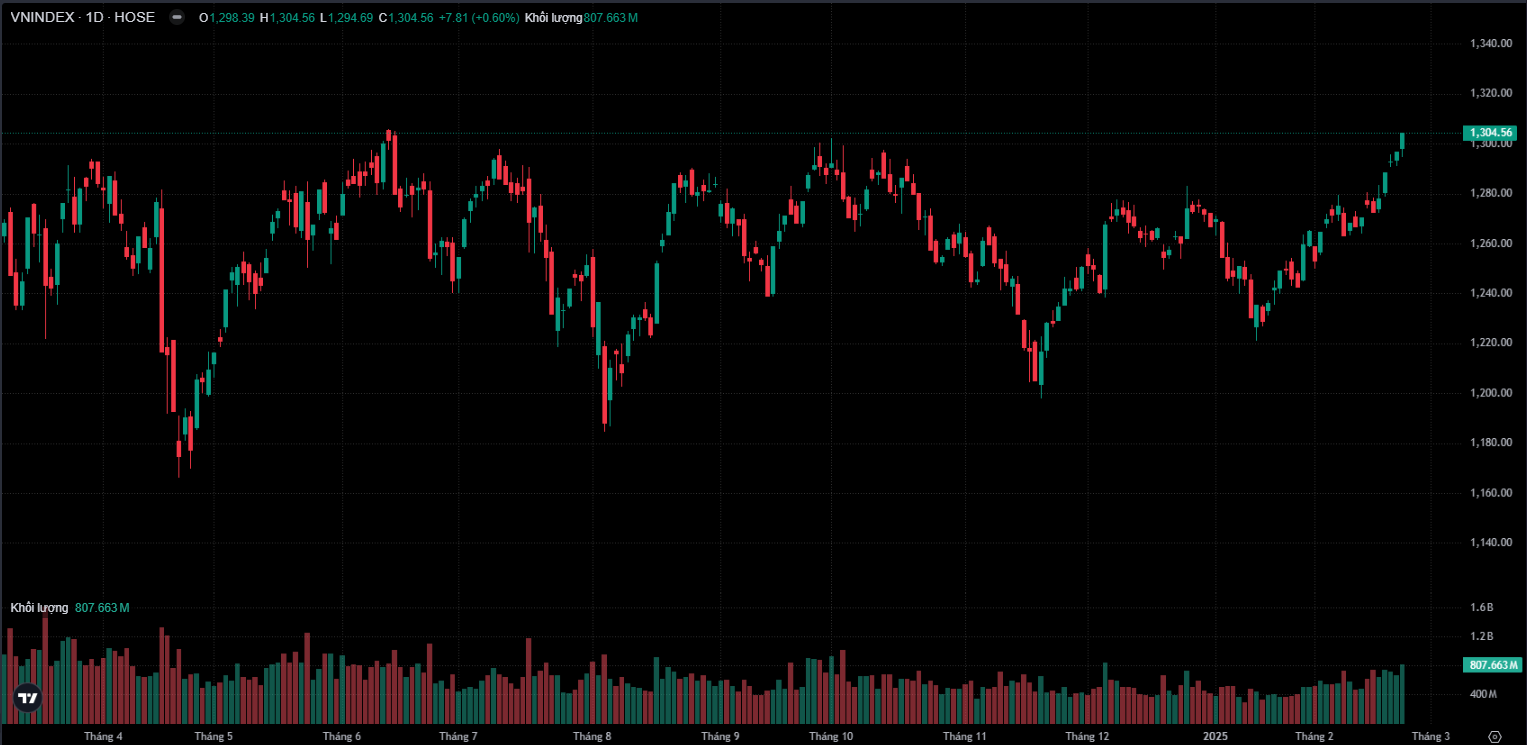Select the Tháng 12 time axis label
The width and height of the screenshot is (1527, 745).
click(x=1087, y=737)
